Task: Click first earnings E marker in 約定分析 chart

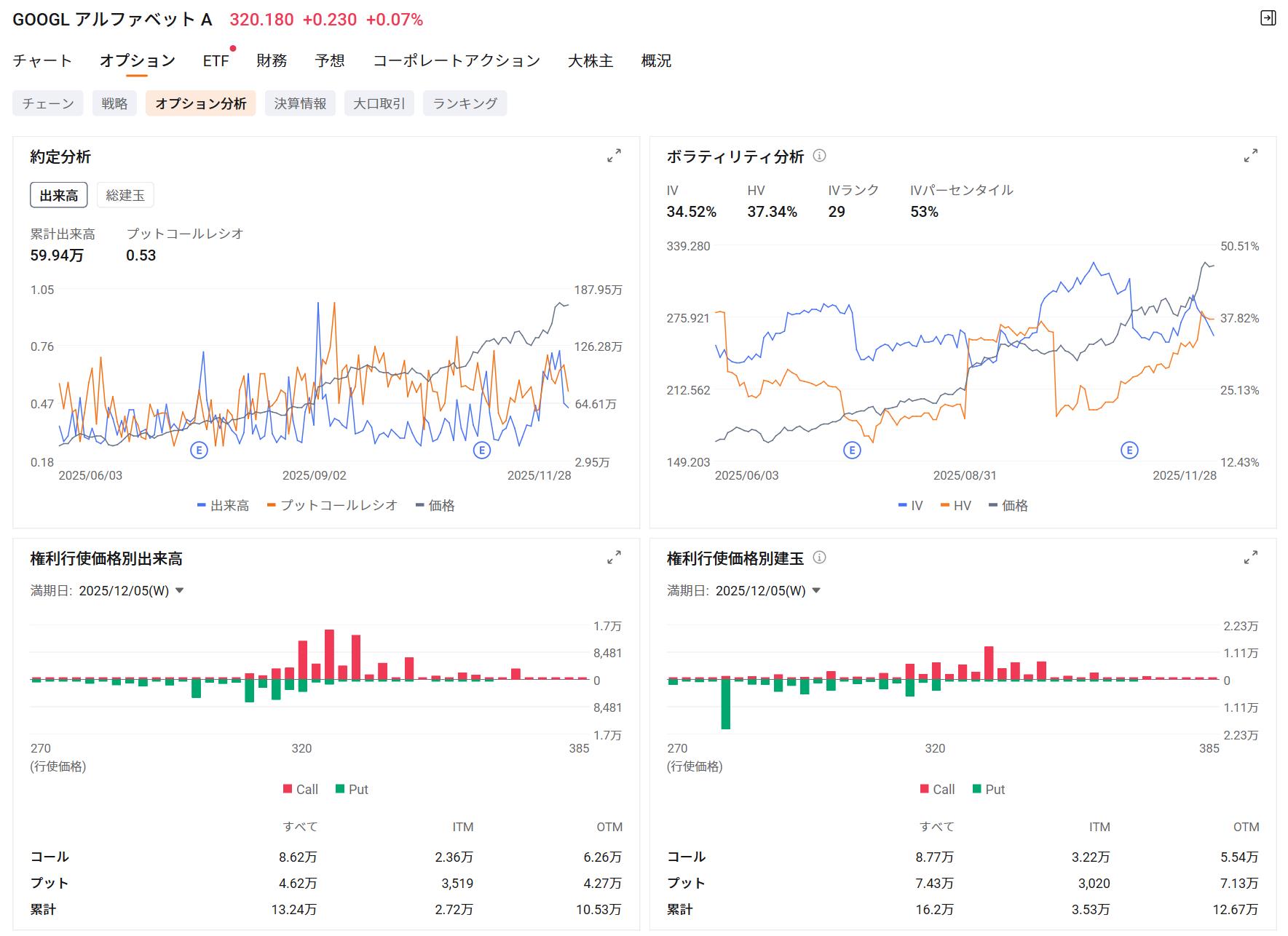Action: pyautogui.click(x=199, y=450)
